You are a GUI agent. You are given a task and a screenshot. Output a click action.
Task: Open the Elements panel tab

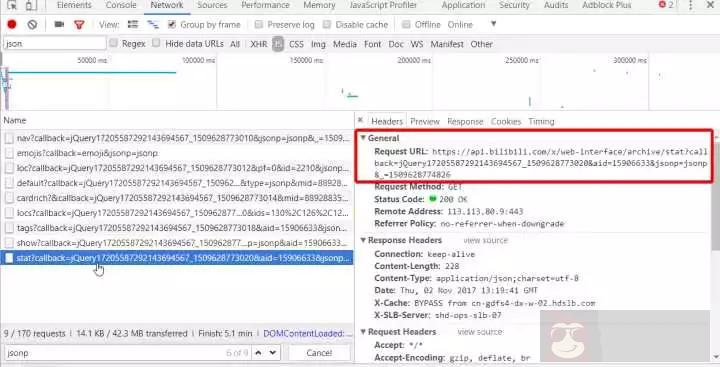coord(74,6)
